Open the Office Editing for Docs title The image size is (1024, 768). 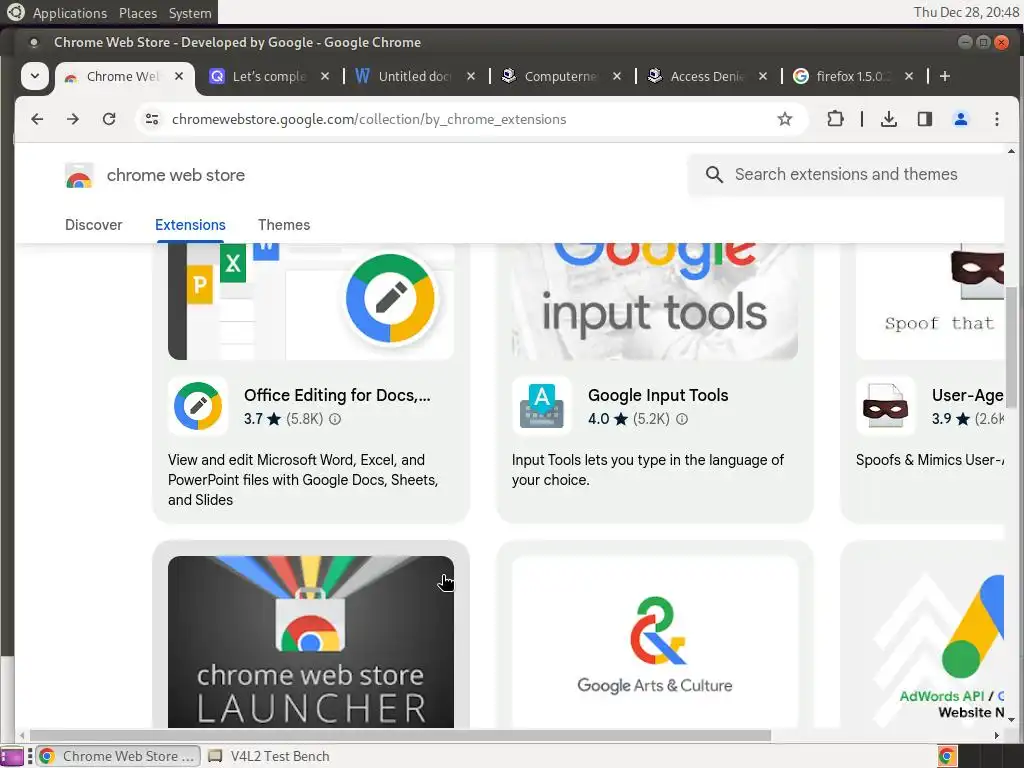click(337, 395)
